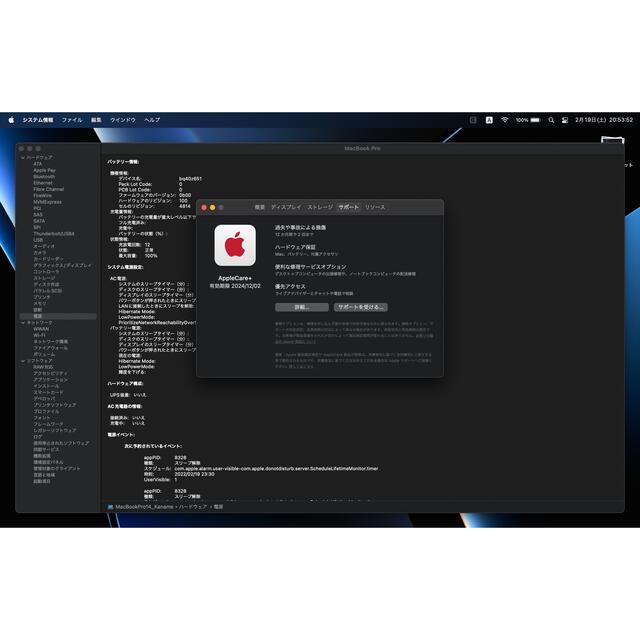Open the Wi-Fi status menu

point(505,120)
